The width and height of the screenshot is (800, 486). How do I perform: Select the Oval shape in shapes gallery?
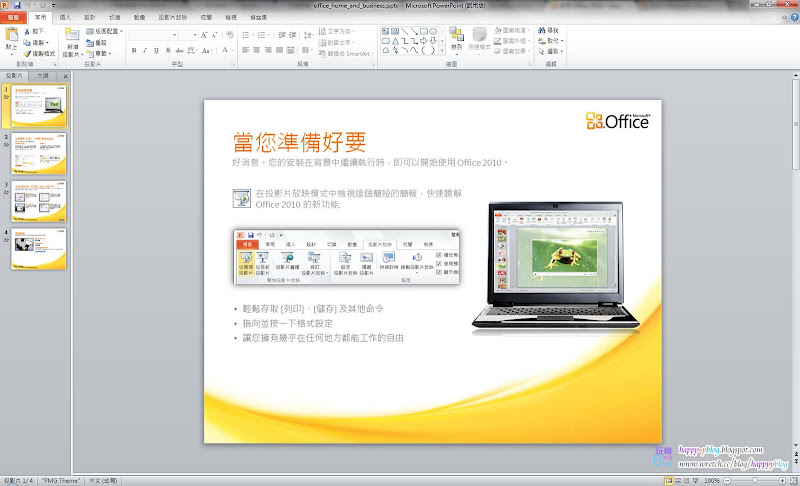(x=433, y=31)
